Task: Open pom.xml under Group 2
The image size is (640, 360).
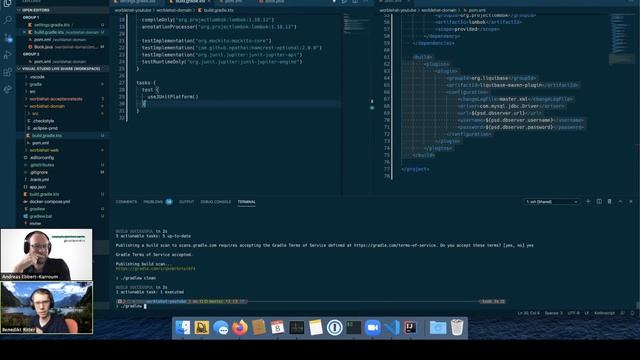Action: coord(42,62)
